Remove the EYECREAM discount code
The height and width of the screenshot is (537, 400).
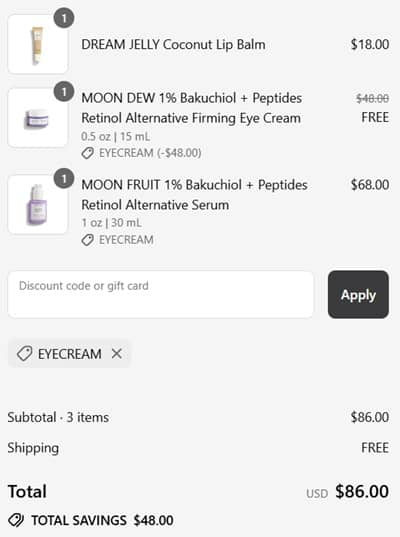[117, 353]
